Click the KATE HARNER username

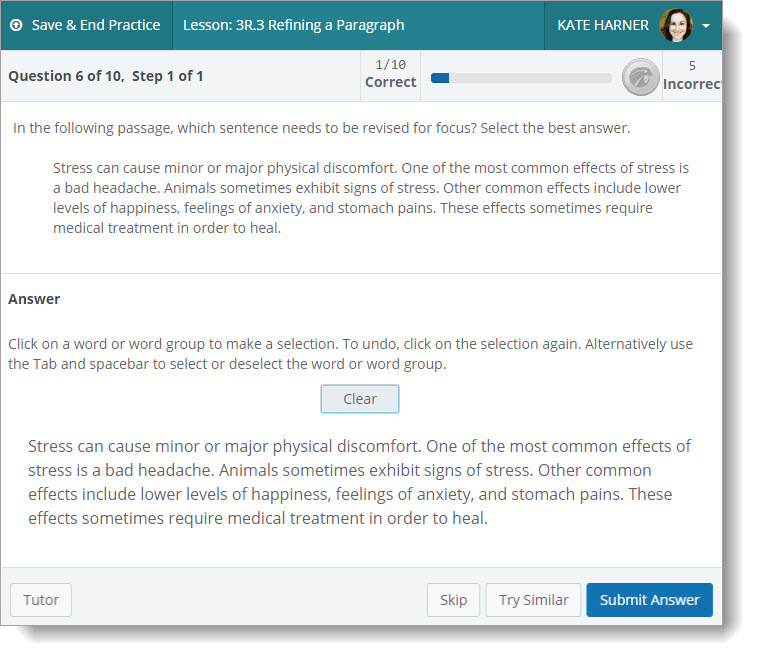[603, 25]
